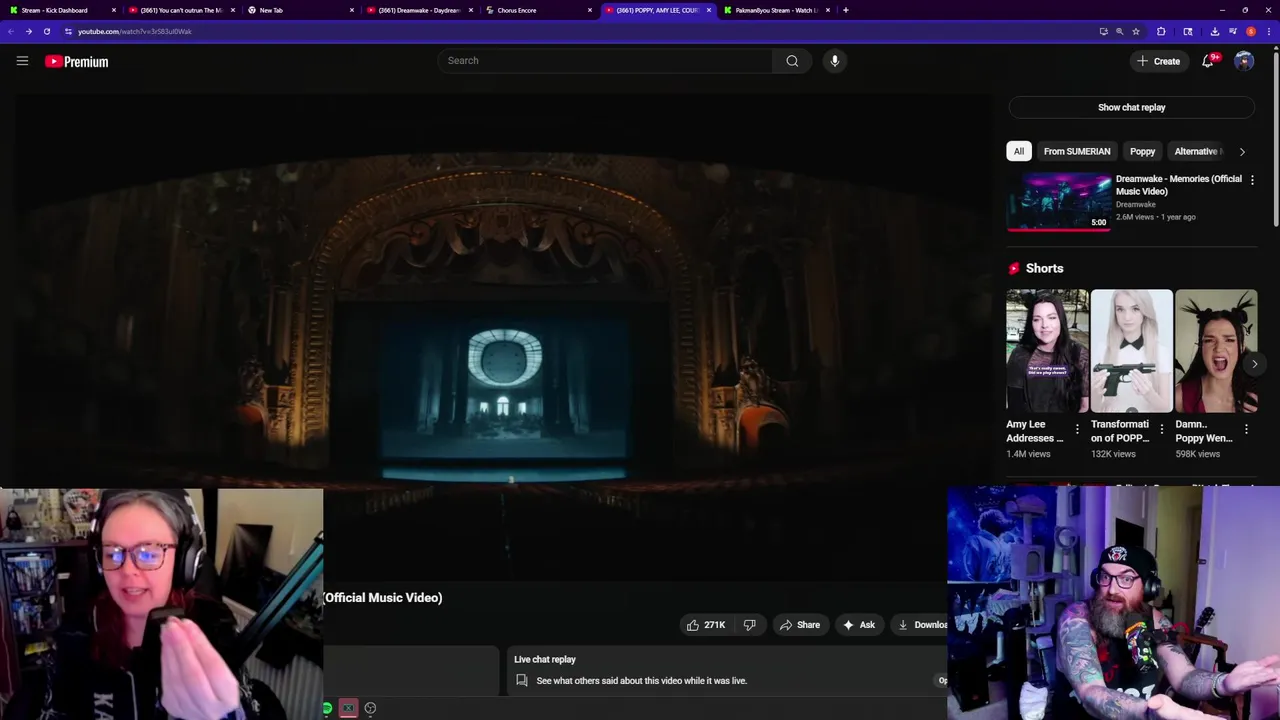Screen dimensions: 1280x720
Task: Bookmark this page with the star icon
Action: pyautogui.click(x=1136, y=31)
